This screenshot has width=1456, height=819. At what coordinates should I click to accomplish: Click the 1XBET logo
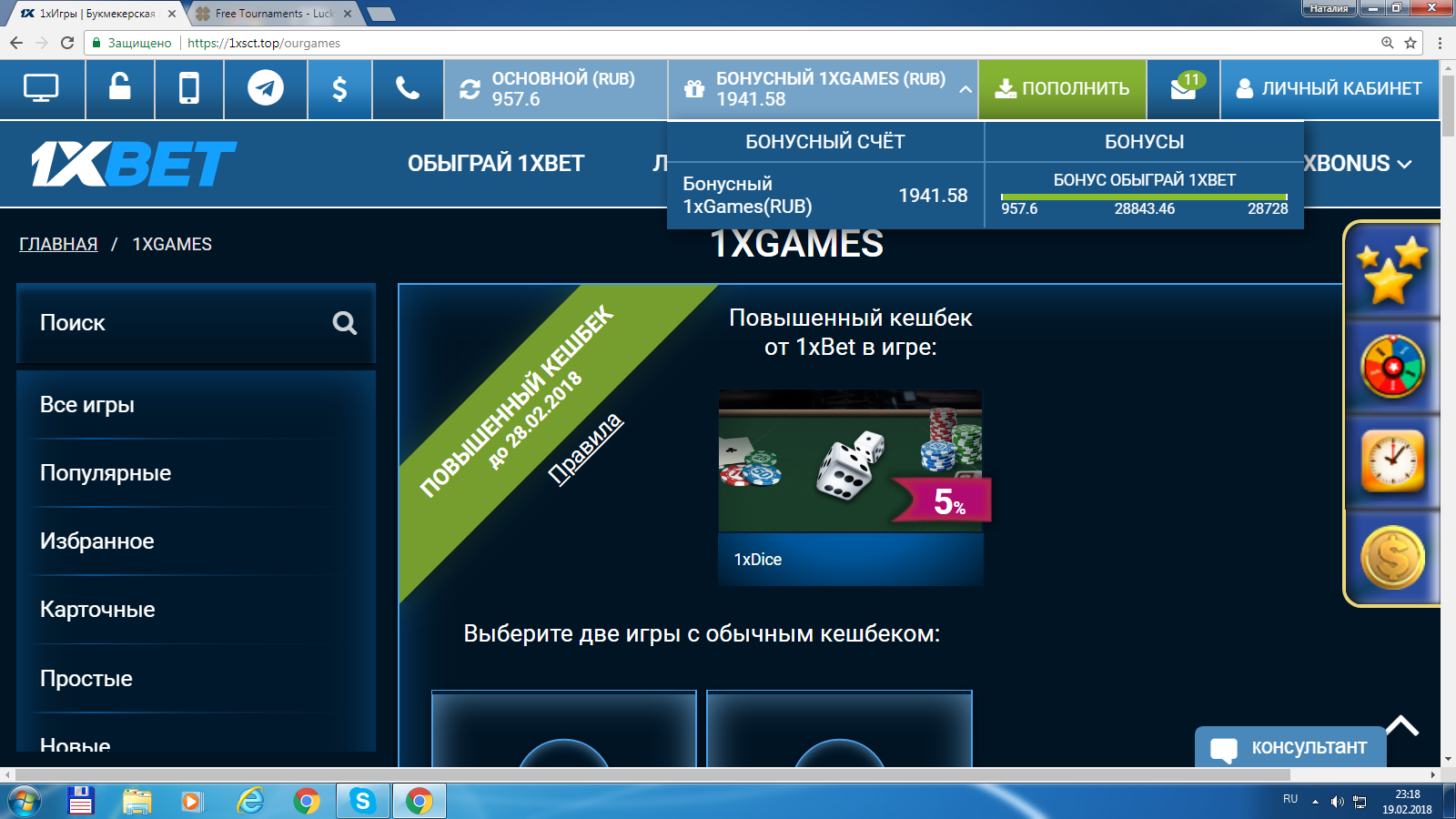[134, 164]
